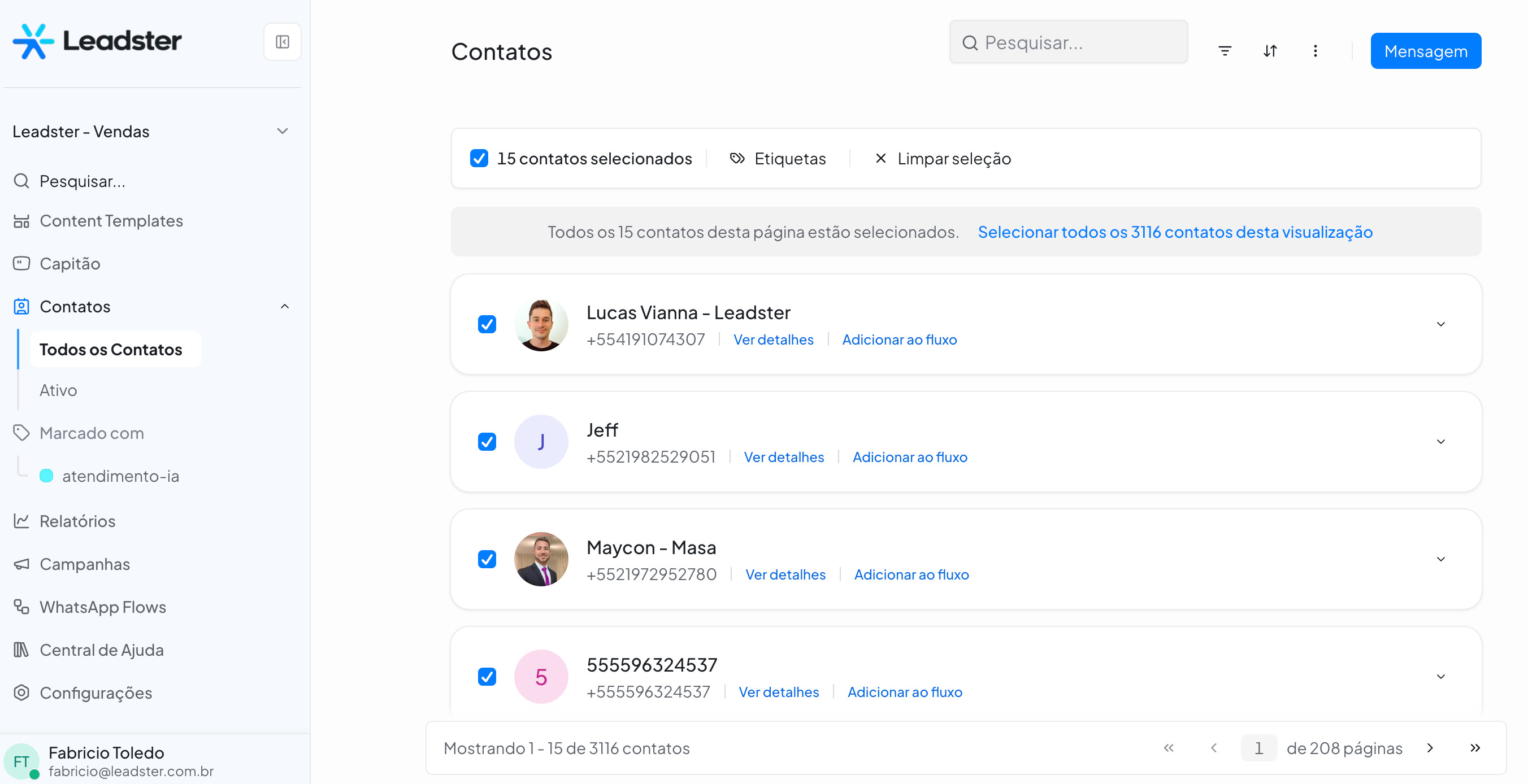The image size is (1528, 784).
Task: Expand the Maycon - Masa contact row
Action: pyautogui.click(x=1441, y=559)
